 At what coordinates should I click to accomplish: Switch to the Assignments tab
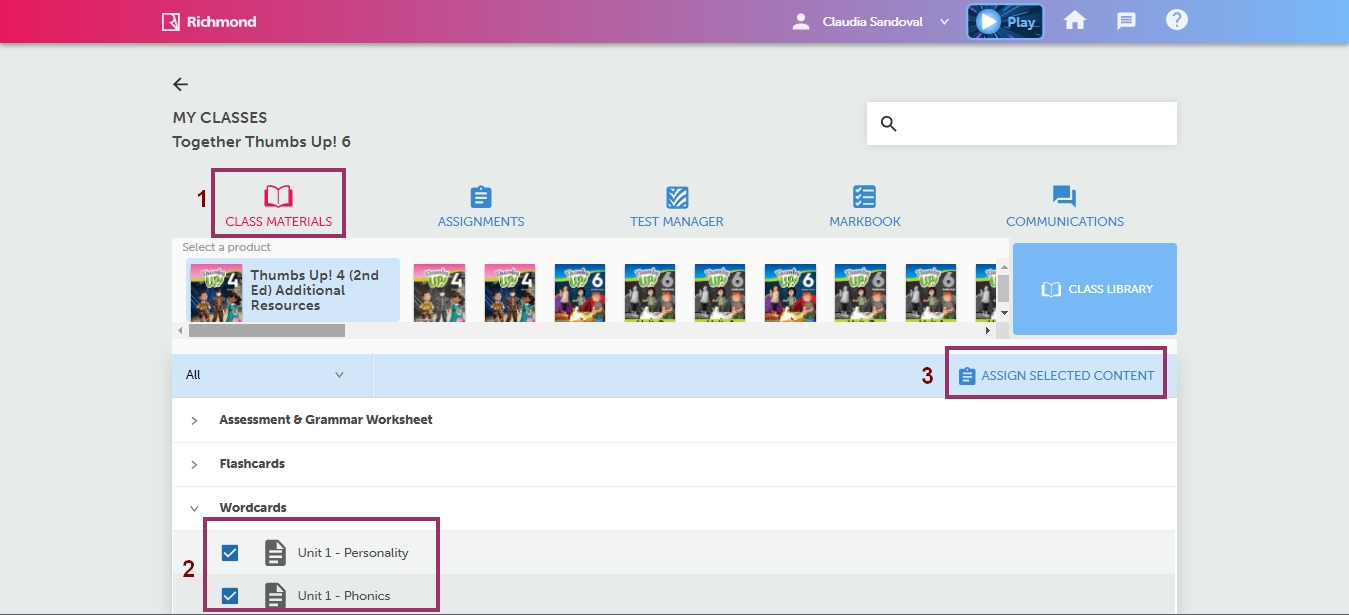pos(481,207)
